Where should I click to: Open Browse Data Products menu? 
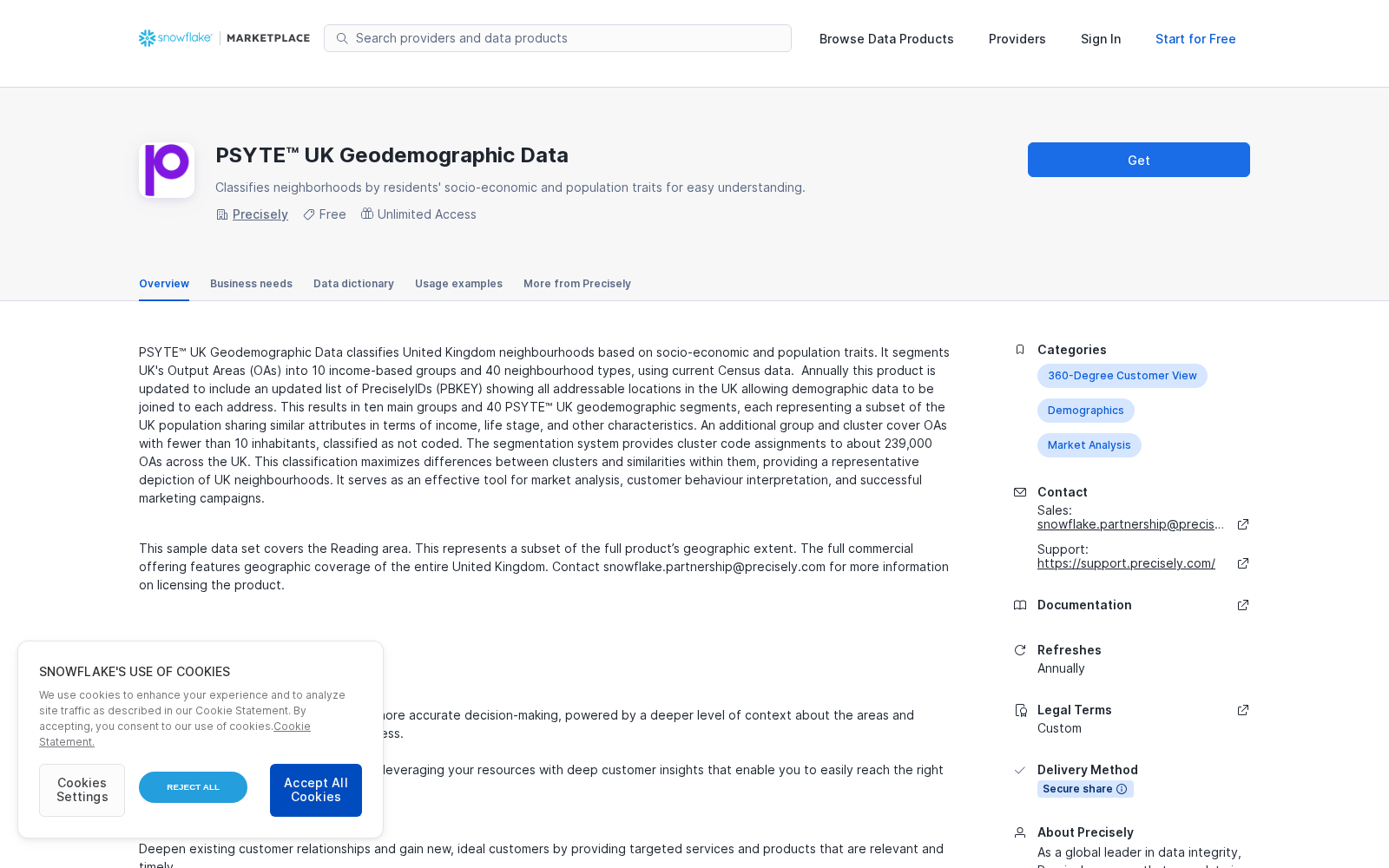[886, 39]
